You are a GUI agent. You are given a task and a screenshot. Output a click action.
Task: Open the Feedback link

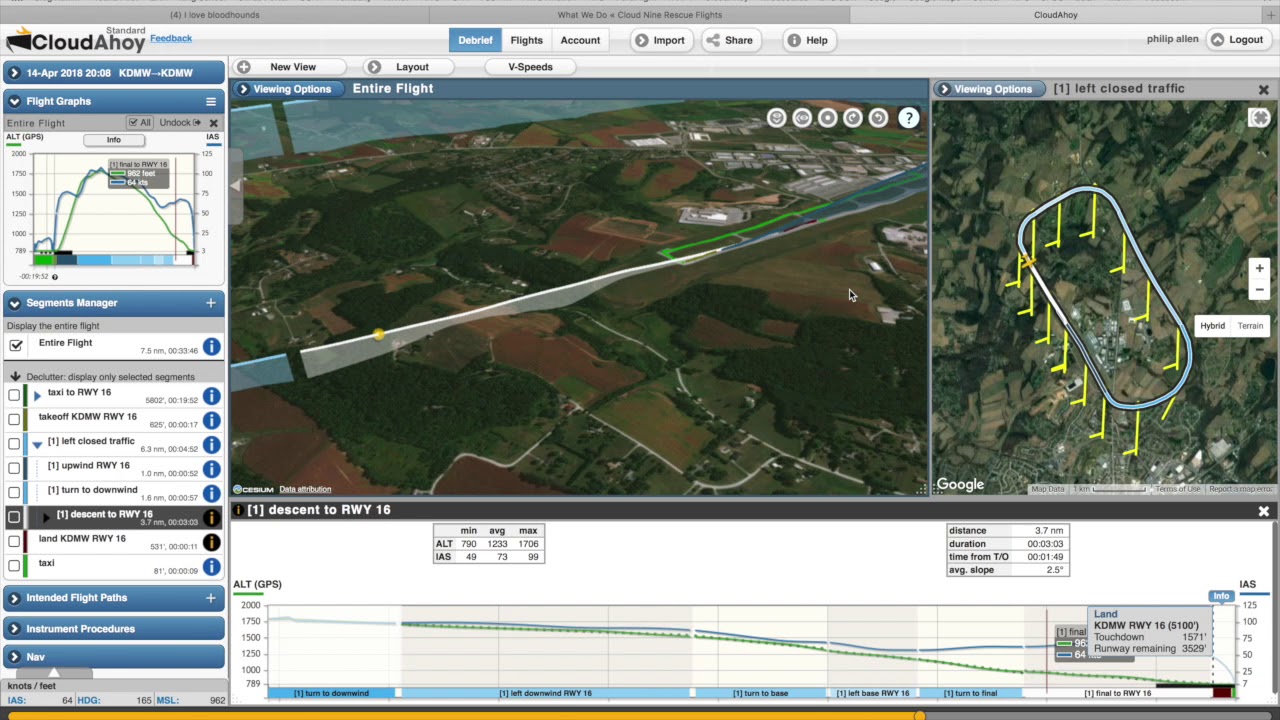(171, 38)
